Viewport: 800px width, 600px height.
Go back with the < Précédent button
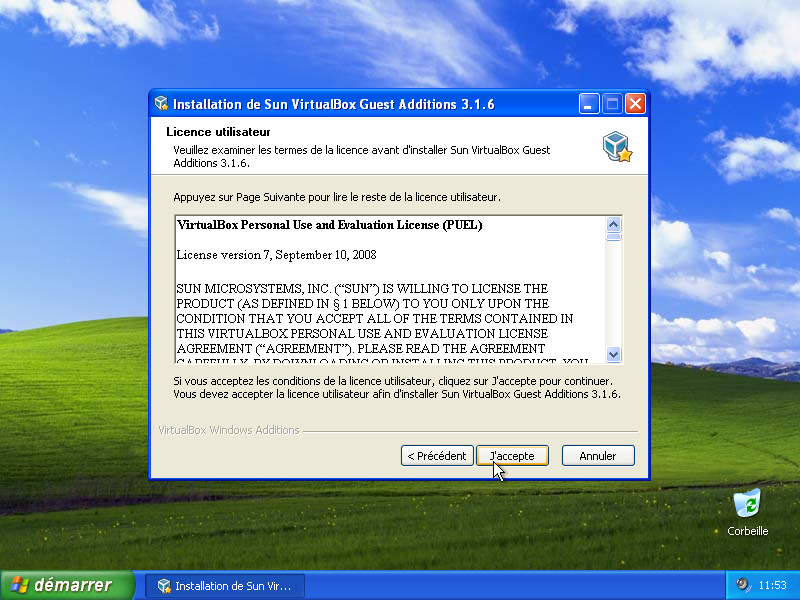click(436, 456)
